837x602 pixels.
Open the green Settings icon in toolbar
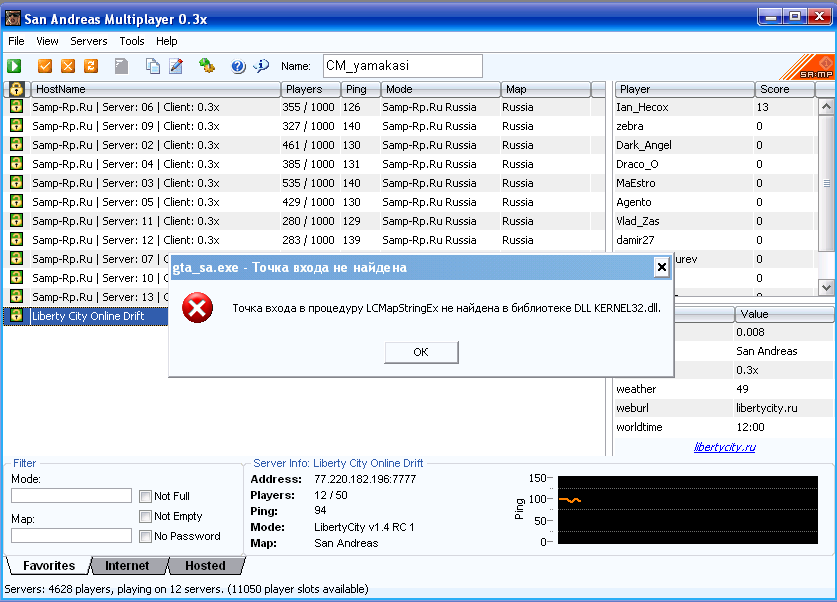tap(207, 66)
